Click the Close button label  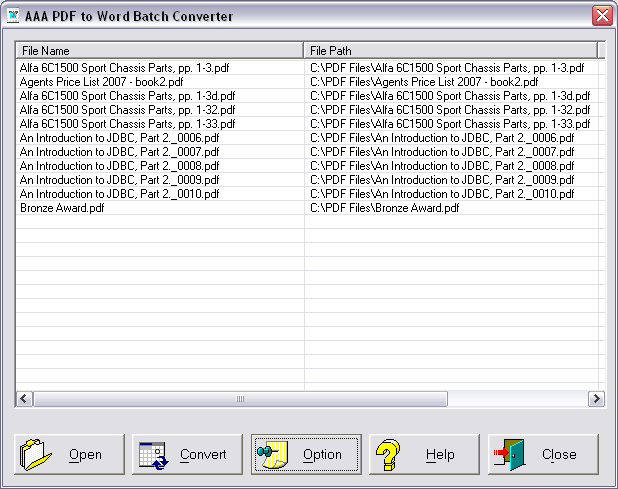coord(559,454)
